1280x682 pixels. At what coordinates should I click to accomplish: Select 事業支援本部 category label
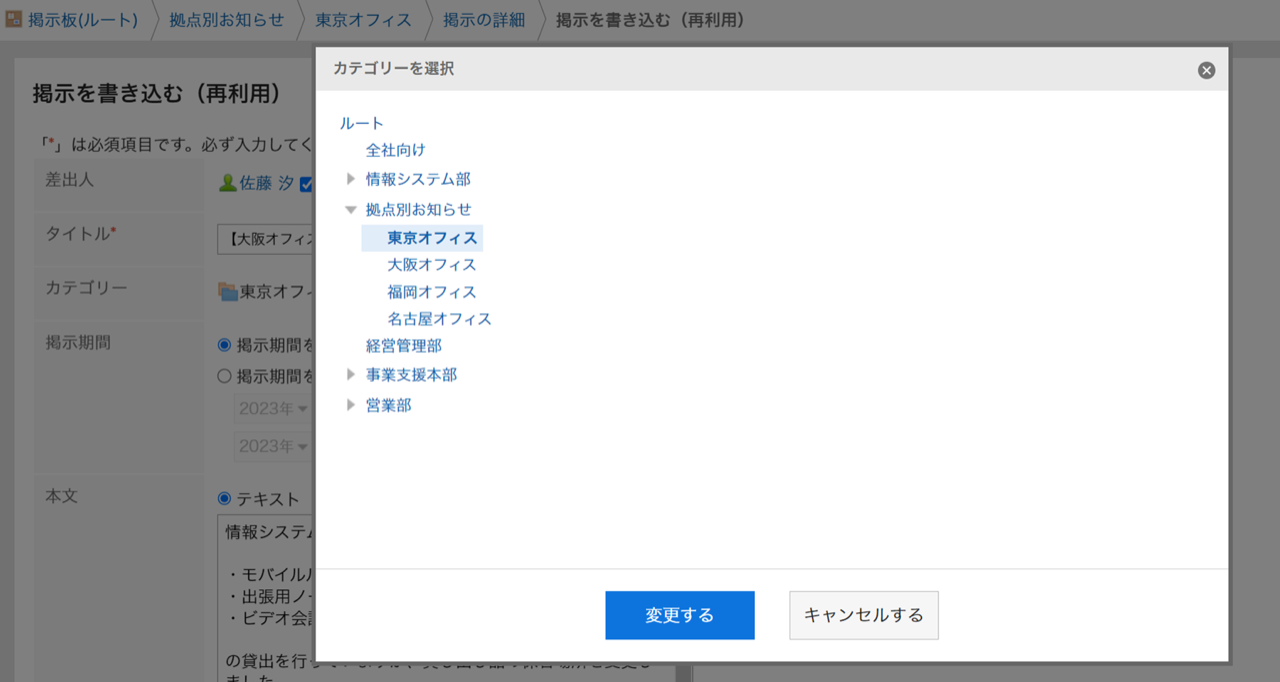(411, 375)
